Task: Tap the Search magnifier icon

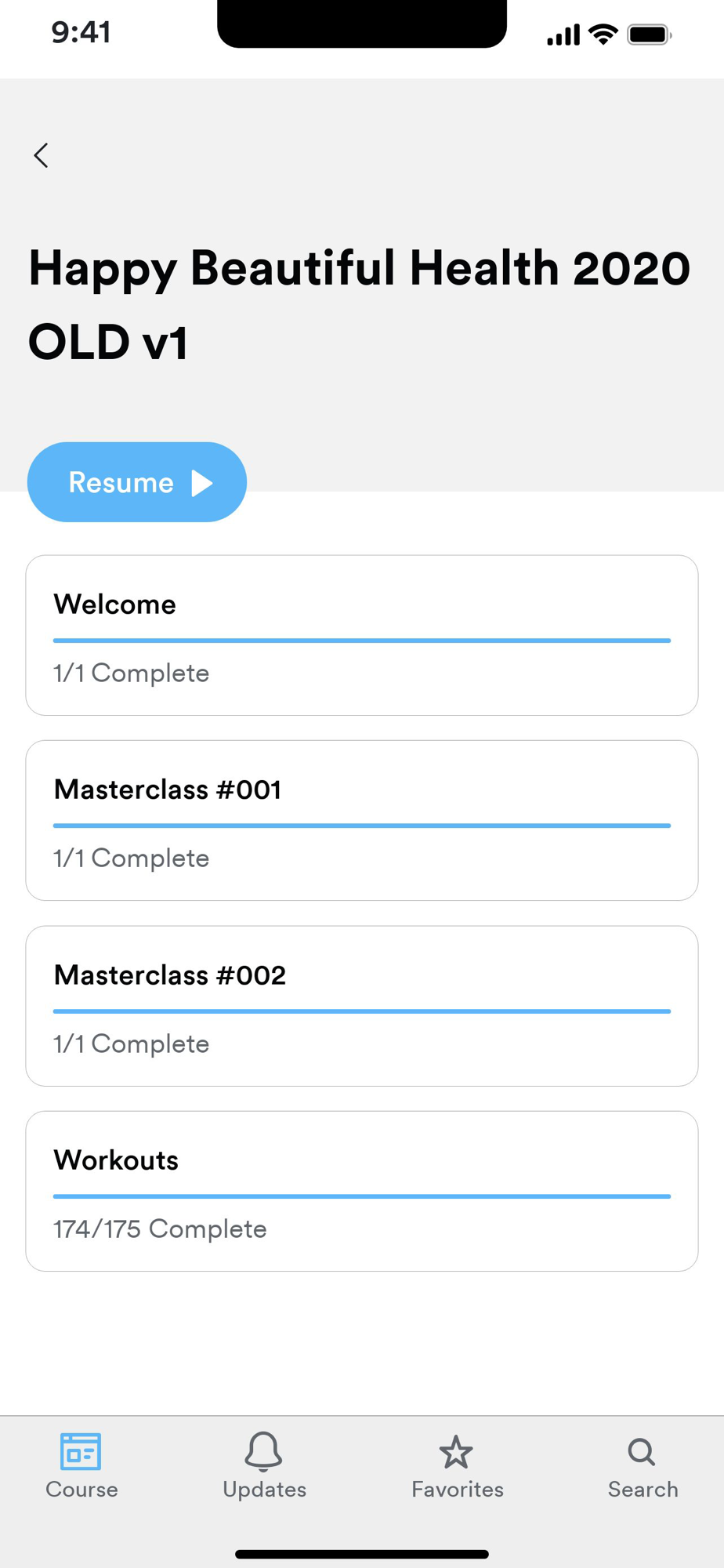Action: [642, 1452]
